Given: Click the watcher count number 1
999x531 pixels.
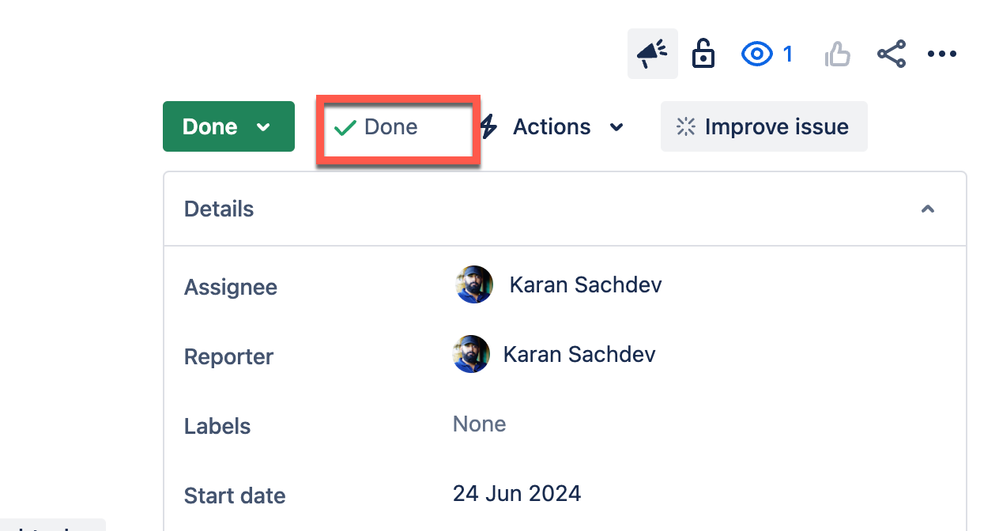Looking at the screenshot, I should [787, 54].
